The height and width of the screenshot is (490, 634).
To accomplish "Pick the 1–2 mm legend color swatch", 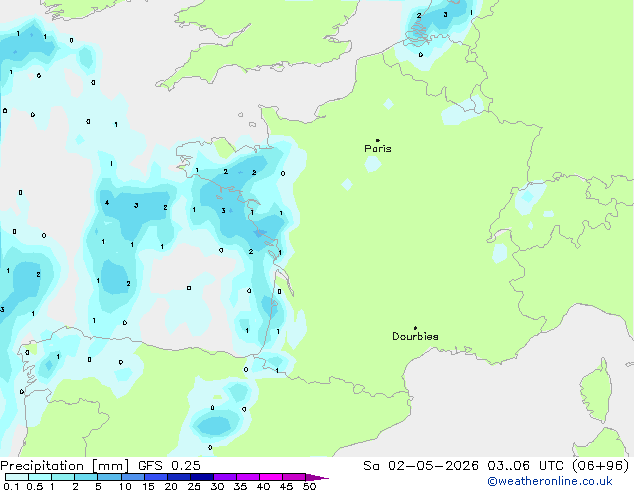I will [x=63, y=477].
